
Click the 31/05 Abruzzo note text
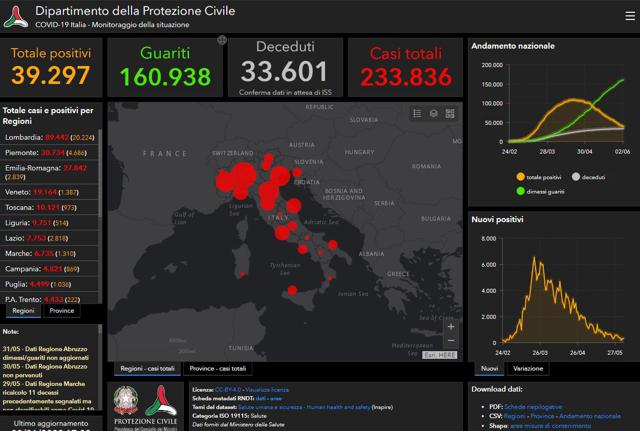point(45,353)
